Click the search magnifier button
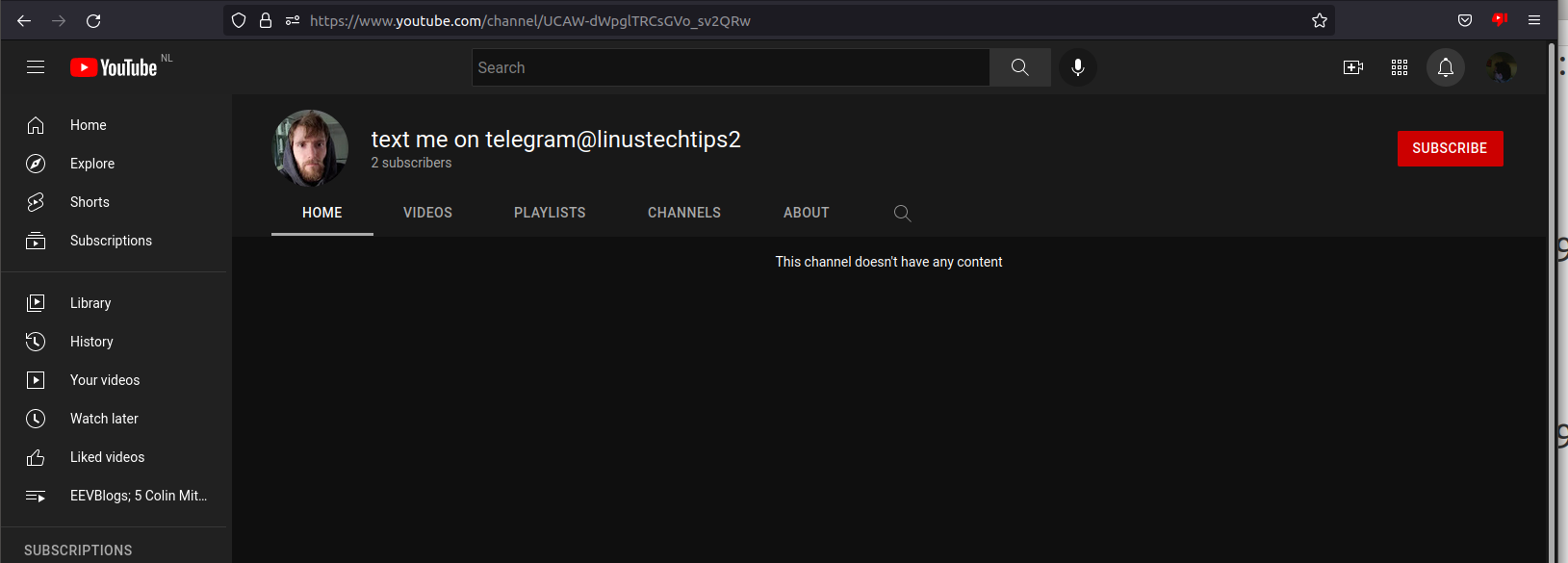The height and width of the screenshot is (563, 1568). tap(1020, 67)
